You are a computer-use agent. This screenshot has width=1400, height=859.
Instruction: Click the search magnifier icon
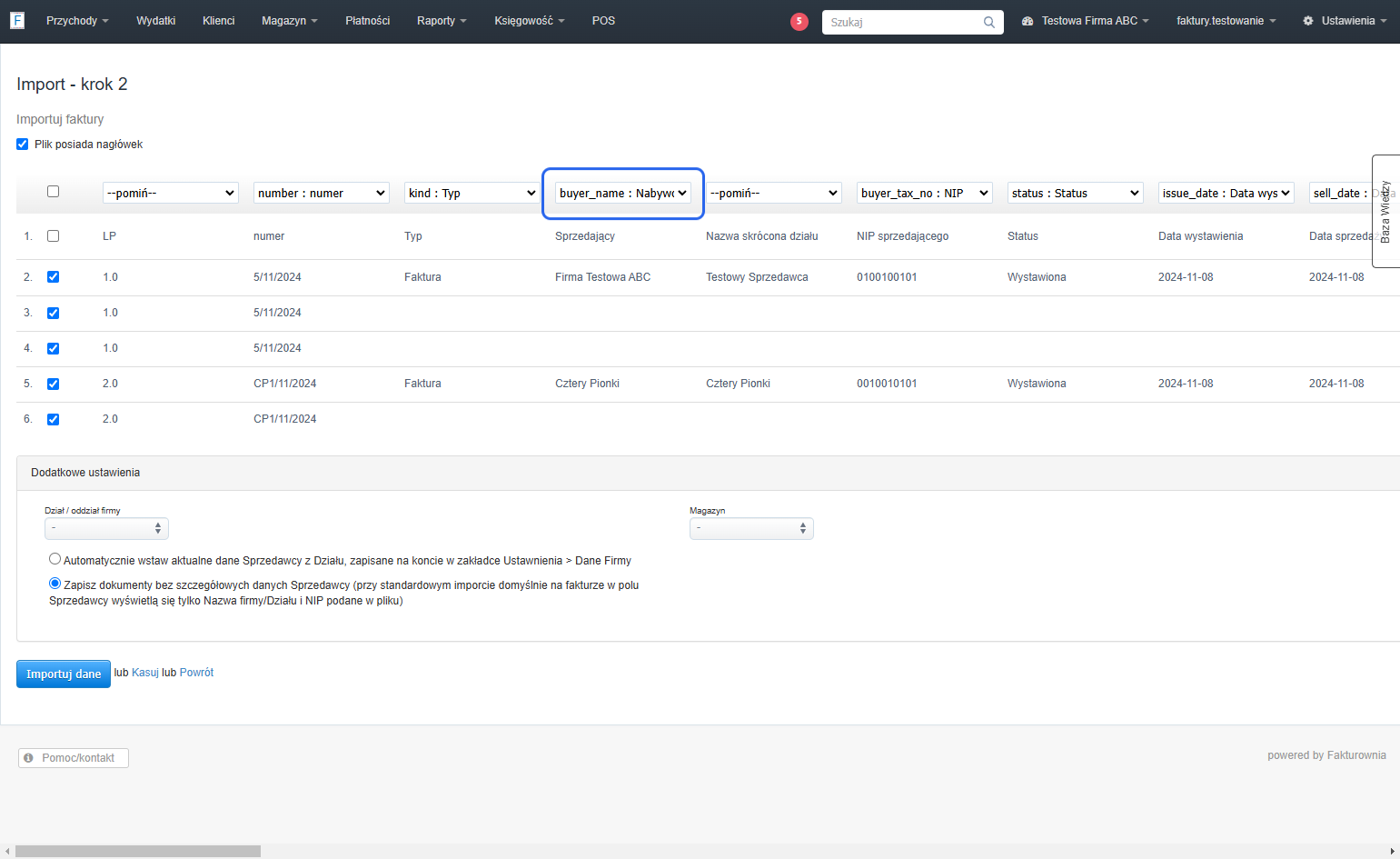click(x=988, y=22)
